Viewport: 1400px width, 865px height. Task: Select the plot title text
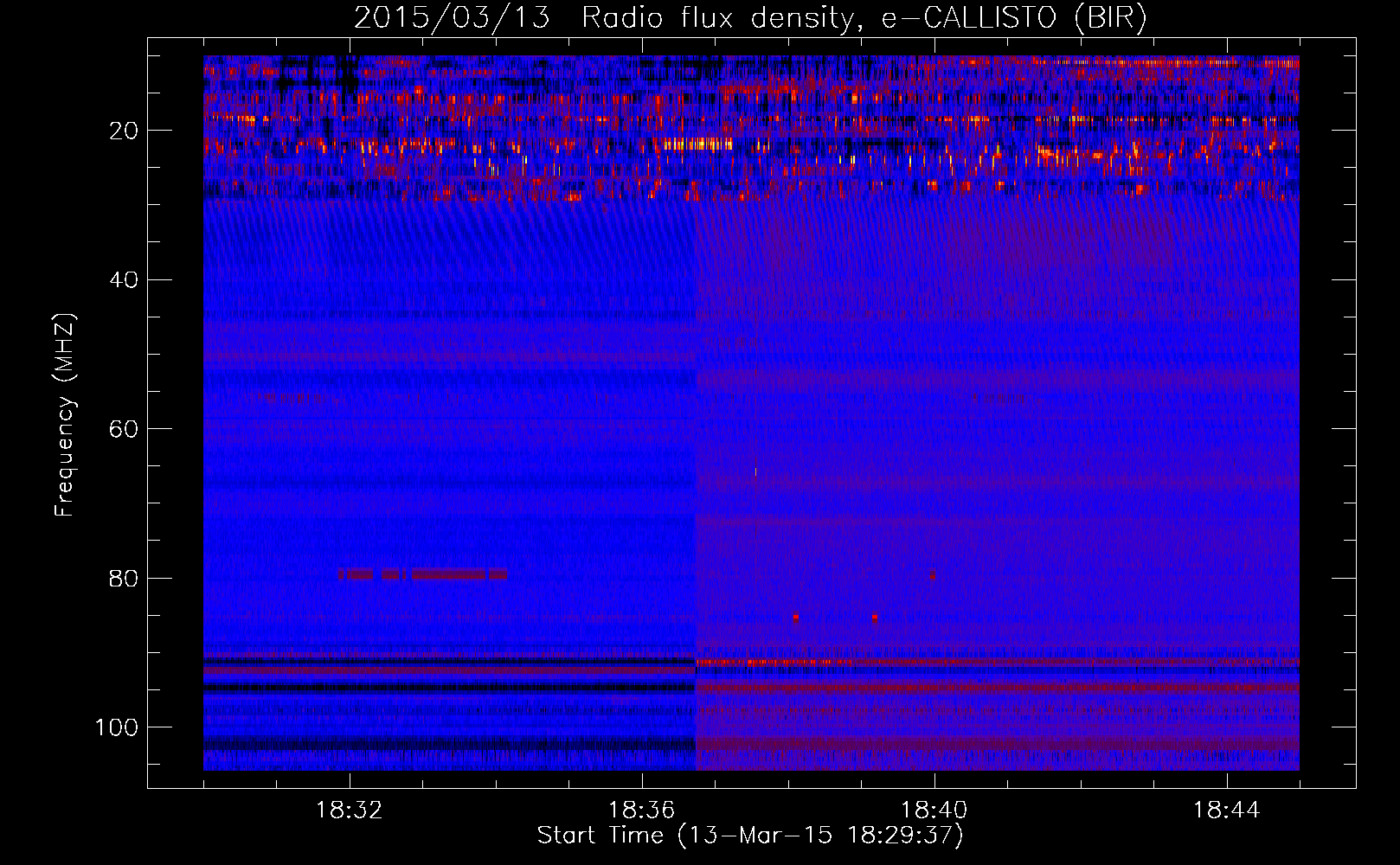[750, 18]
